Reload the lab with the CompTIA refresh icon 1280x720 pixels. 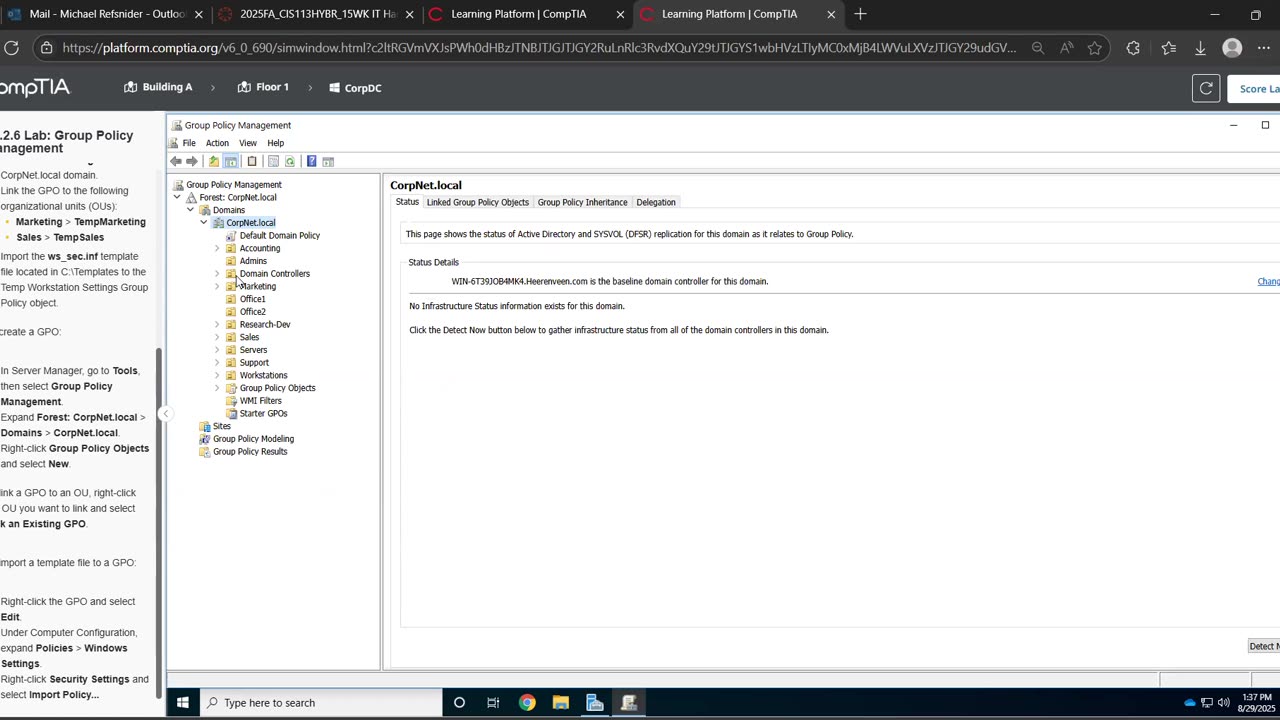[1206, 88]
